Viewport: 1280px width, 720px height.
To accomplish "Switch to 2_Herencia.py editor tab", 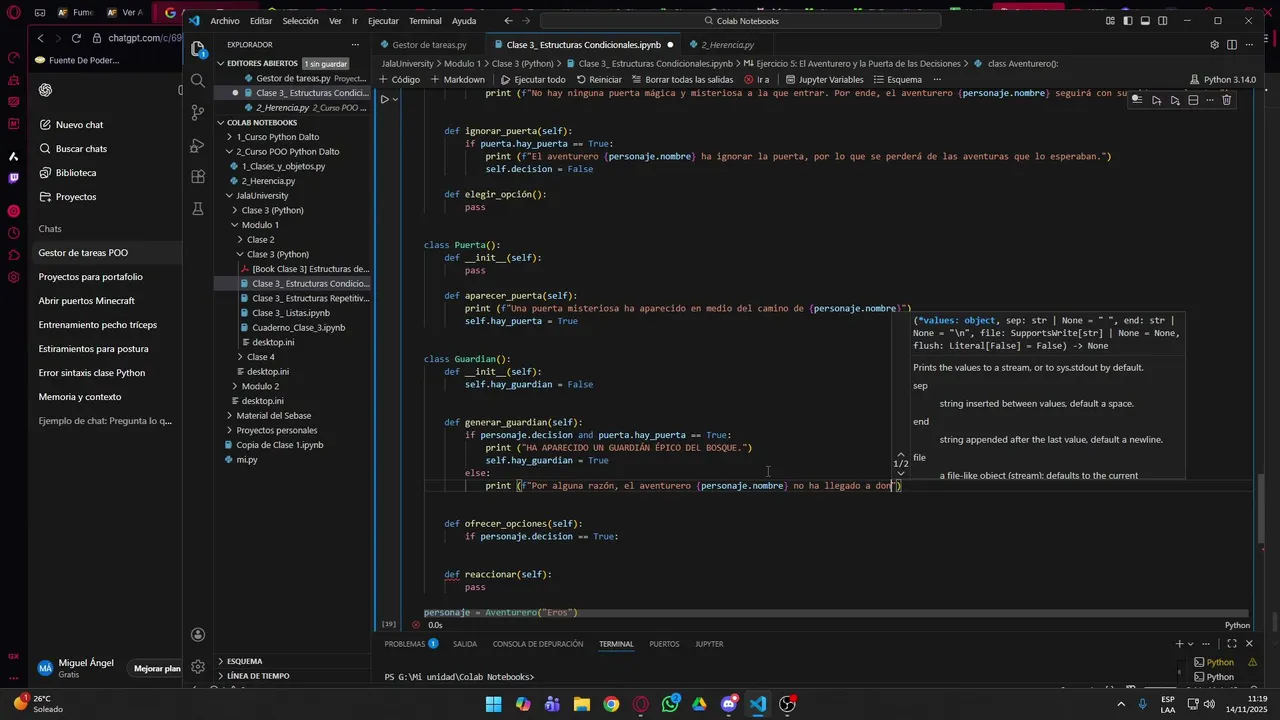I will (x=727, y=44).
